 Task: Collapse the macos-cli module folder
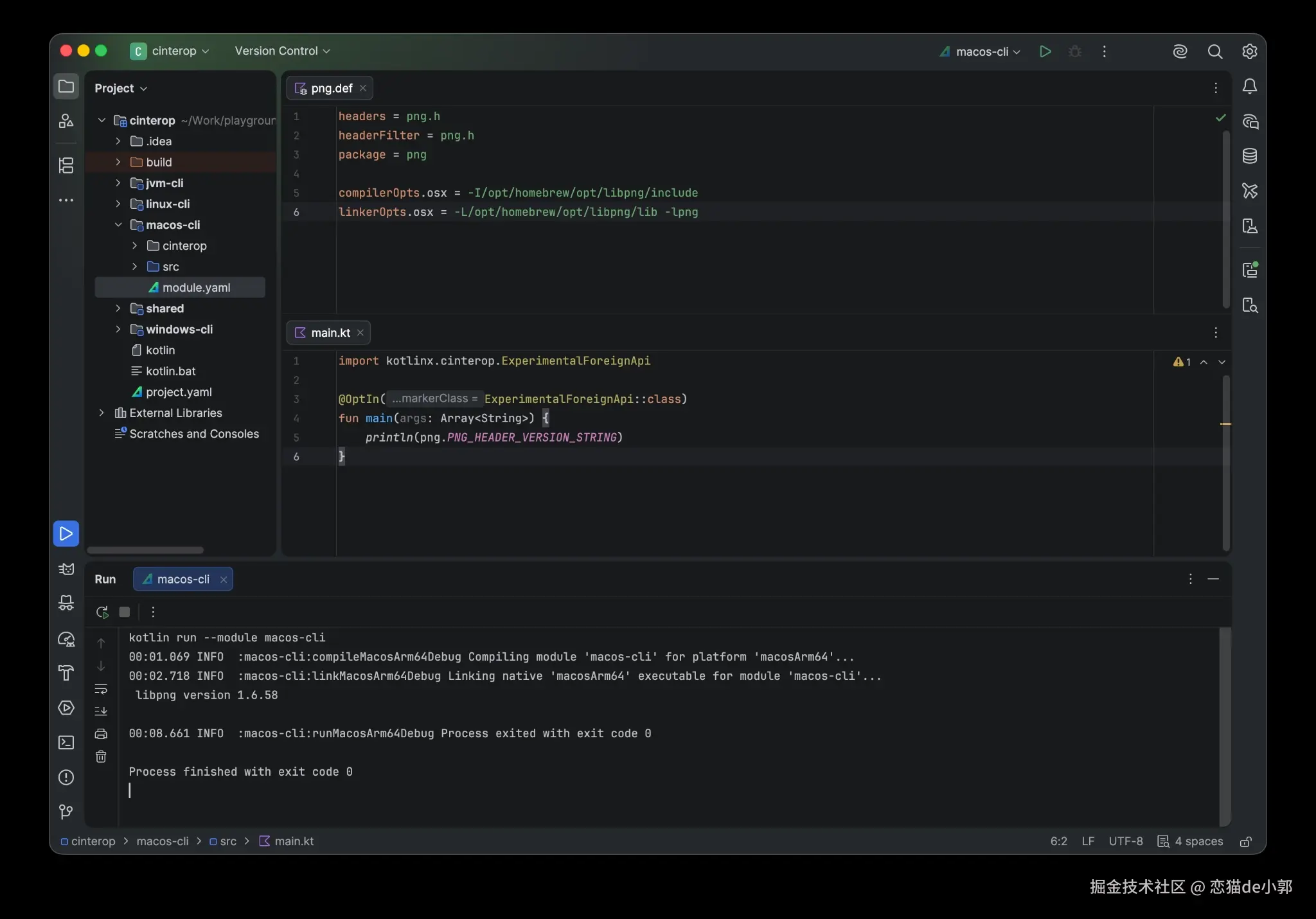coord(118,225)
